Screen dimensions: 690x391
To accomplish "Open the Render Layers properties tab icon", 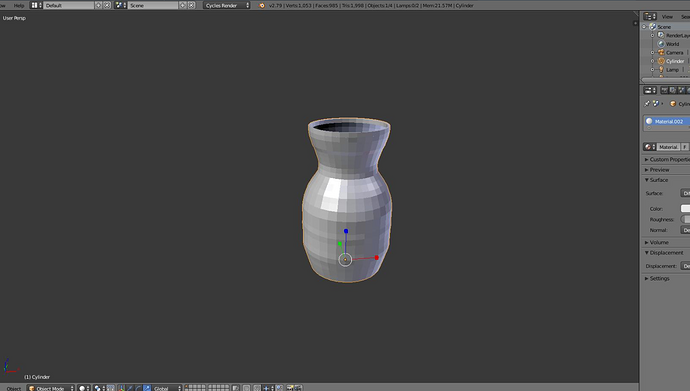I will pyautogui.click(x=673, y=90).
